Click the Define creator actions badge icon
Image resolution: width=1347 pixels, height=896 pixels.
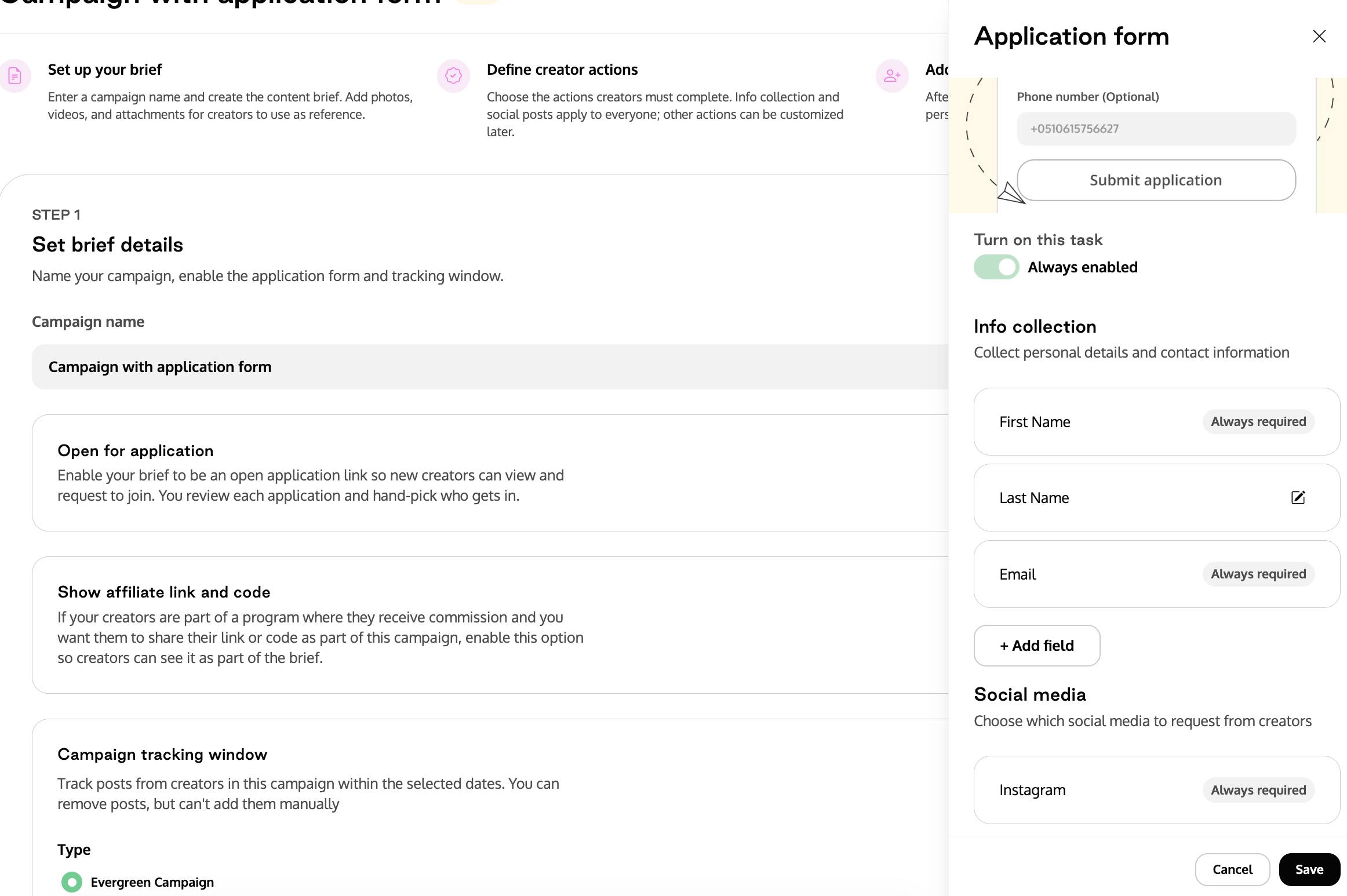pyautogui.click(x=453, y=75)
